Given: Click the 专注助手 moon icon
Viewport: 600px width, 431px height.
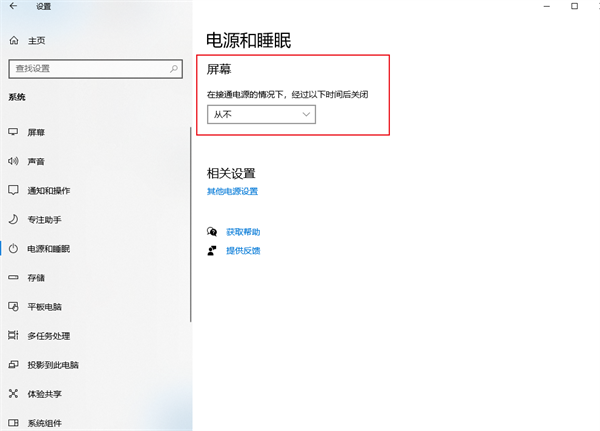Looking at the screenshot, I should pos(13,219).
